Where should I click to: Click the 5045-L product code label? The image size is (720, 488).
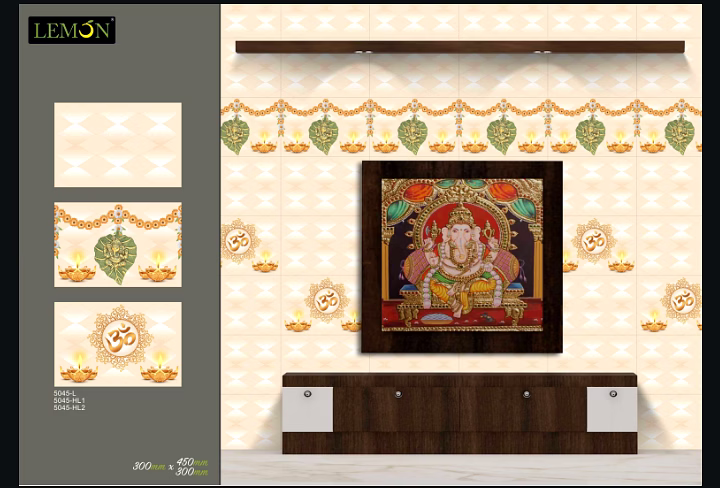point(65,393)
